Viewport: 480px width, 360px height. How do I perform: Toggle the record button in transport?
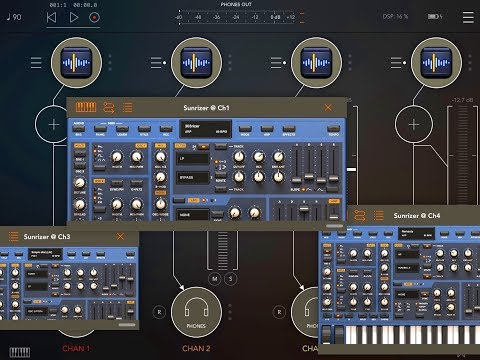(x=94, y=17)
